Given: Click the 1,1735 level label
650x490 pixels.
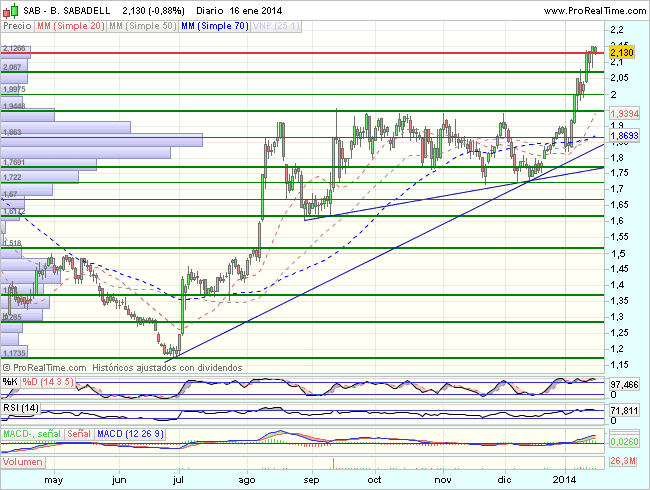Looking at the screenshot, I should click(x=14, y=353).
